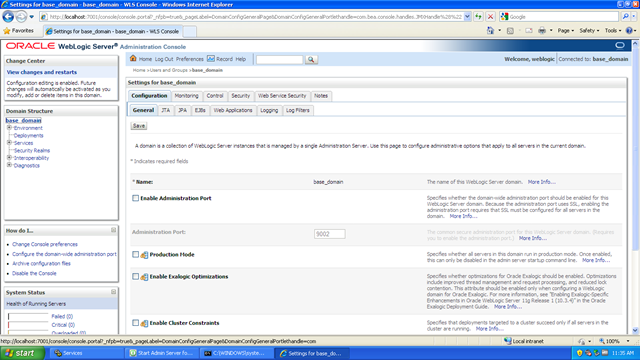Toggle Enable Administration Port checkbox

click(x=136, y=198)
